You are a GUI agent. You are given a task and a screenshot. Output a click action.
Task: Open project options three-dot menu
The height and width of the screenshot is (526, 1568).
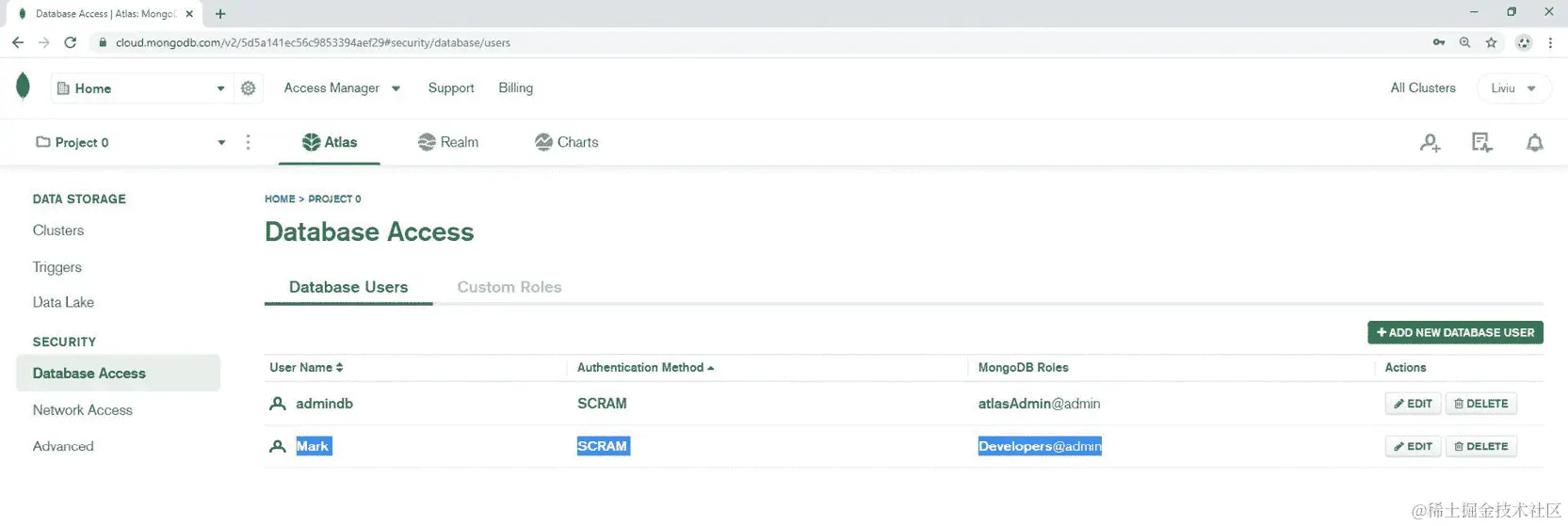pos(249,142)
